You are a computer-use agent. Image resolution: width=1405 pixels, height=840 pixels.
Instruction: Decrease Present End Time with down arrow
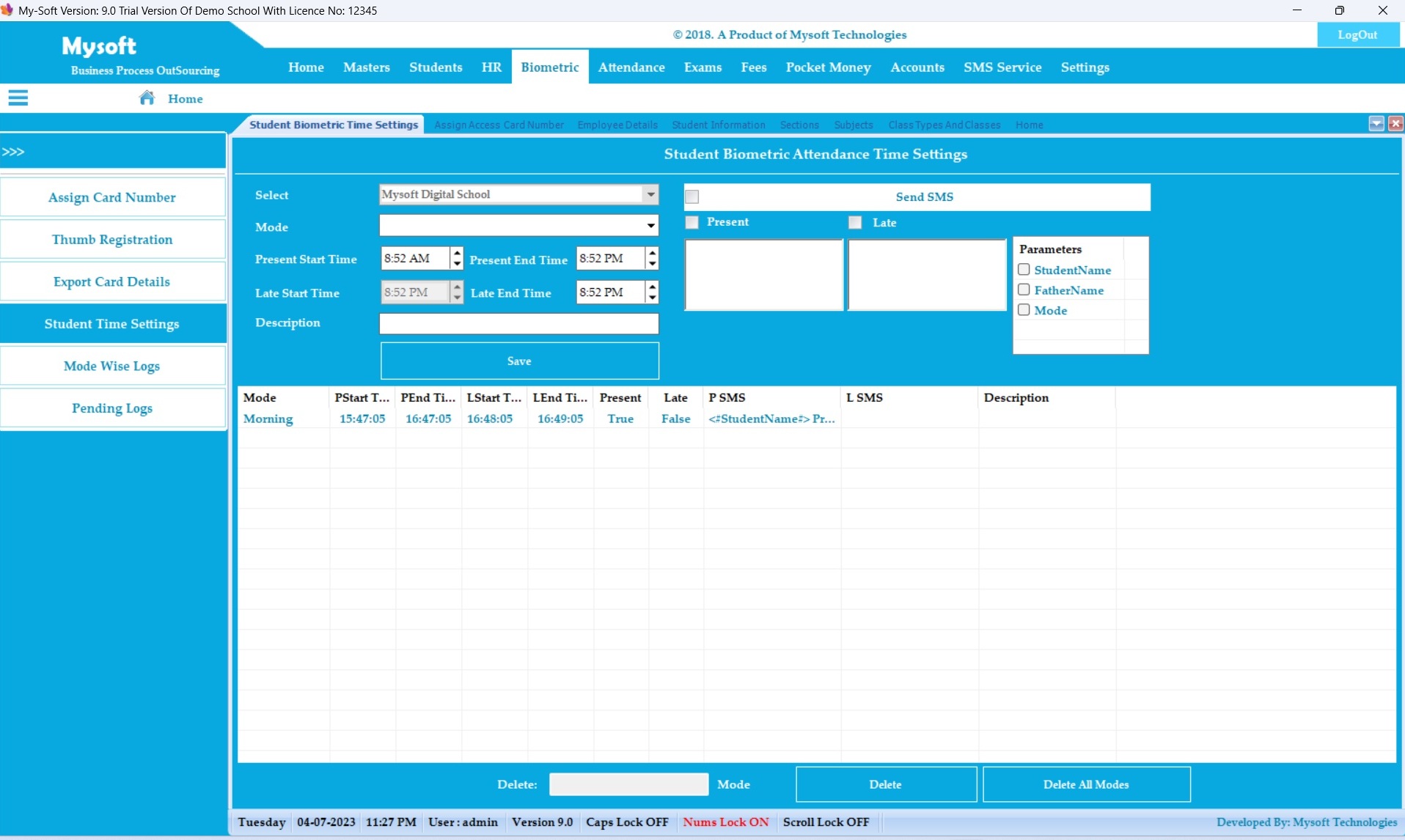coord(652,264)
